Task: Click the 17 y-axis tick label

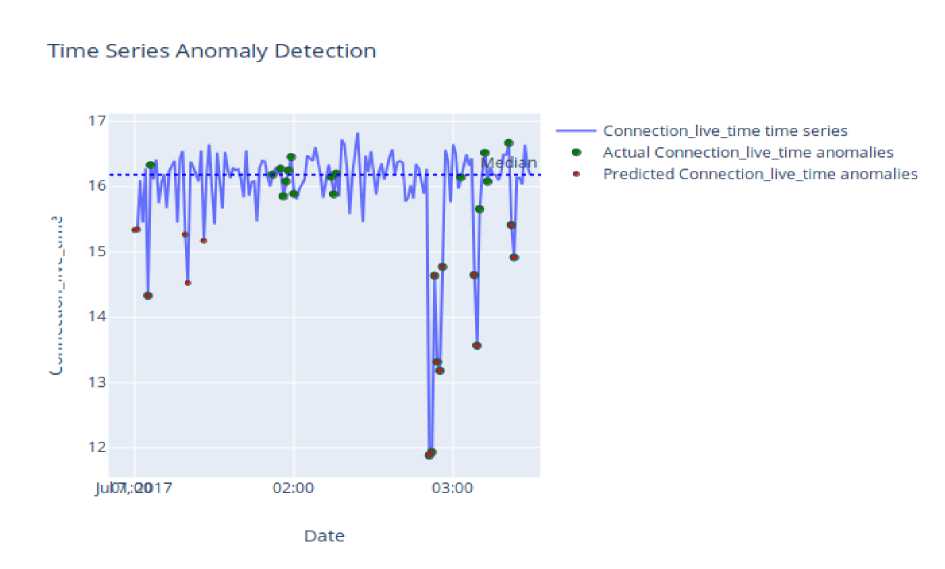Action: [97, 121]
